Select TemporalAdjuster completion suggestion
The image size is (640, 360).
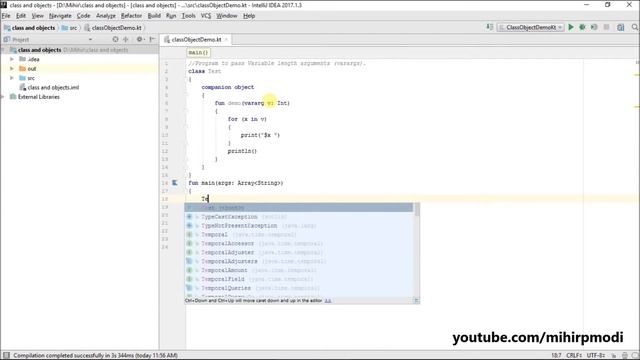299,253
